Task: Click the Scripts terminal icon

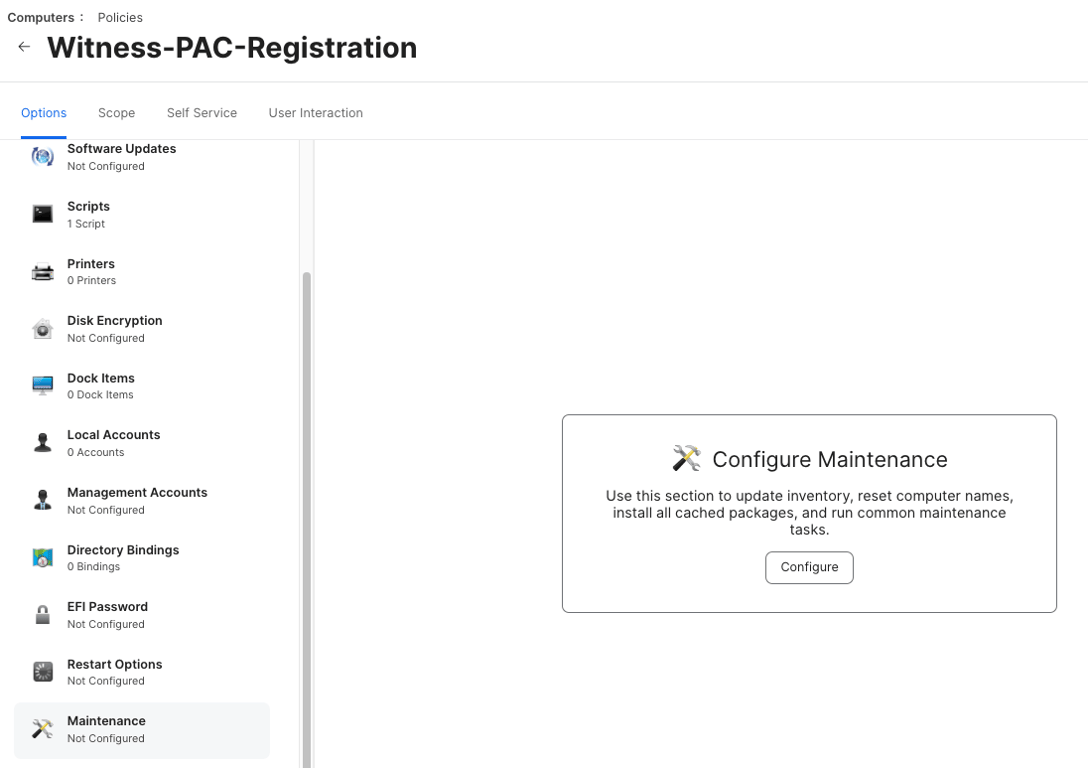Action: (42, 214)
